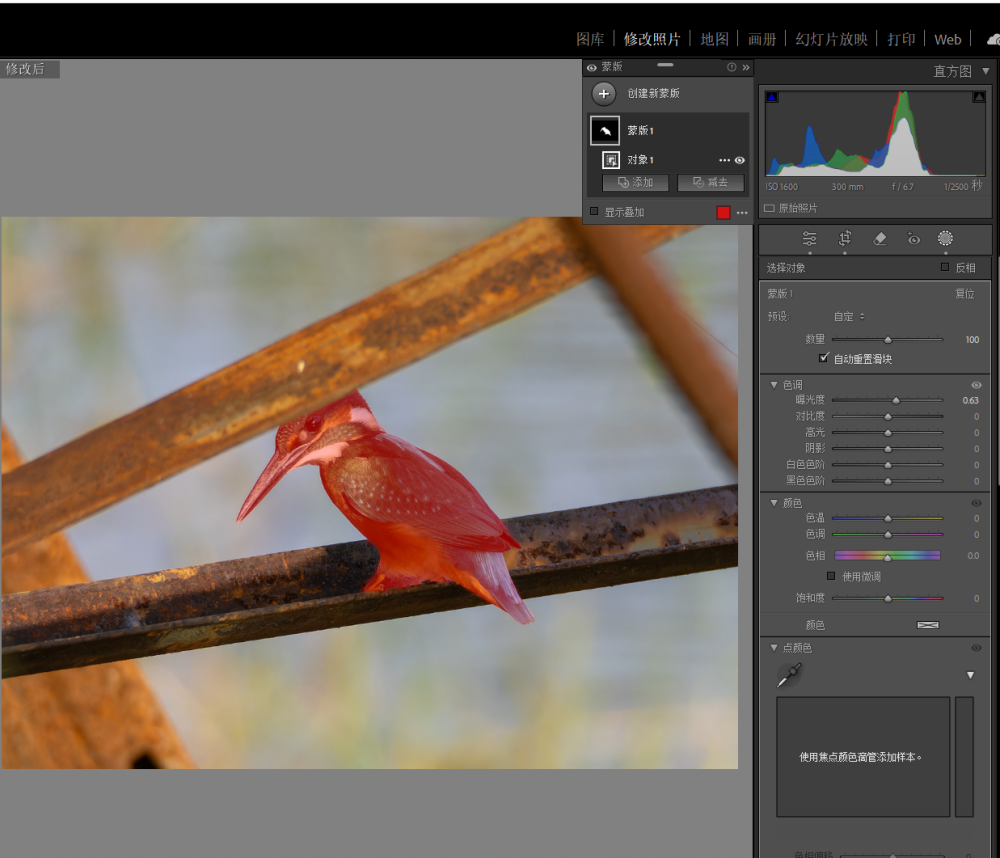Open the three-dot menu next to 对象1
Screen dimensions: 1000x858
coord(724,160)
